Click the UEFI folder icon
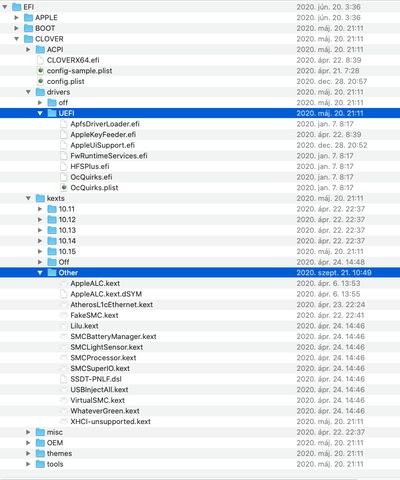Image resolution: width=400 pixels, height=480 pixels. (52, 113)
